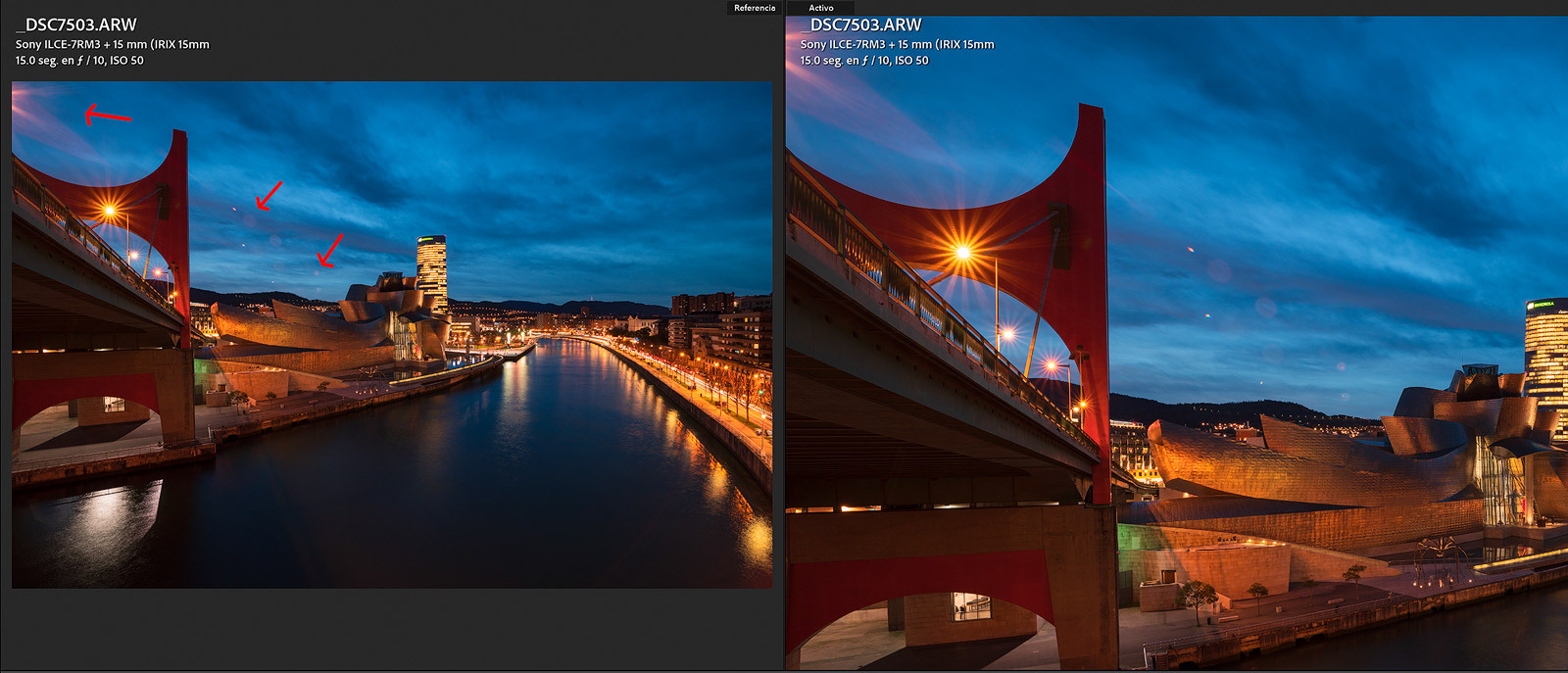Viewport: 1568px width, 673px height.
Task: Click Sony ILCE-7RM3 camera info in Referencia pane
Action: click(x=112, y=44)
